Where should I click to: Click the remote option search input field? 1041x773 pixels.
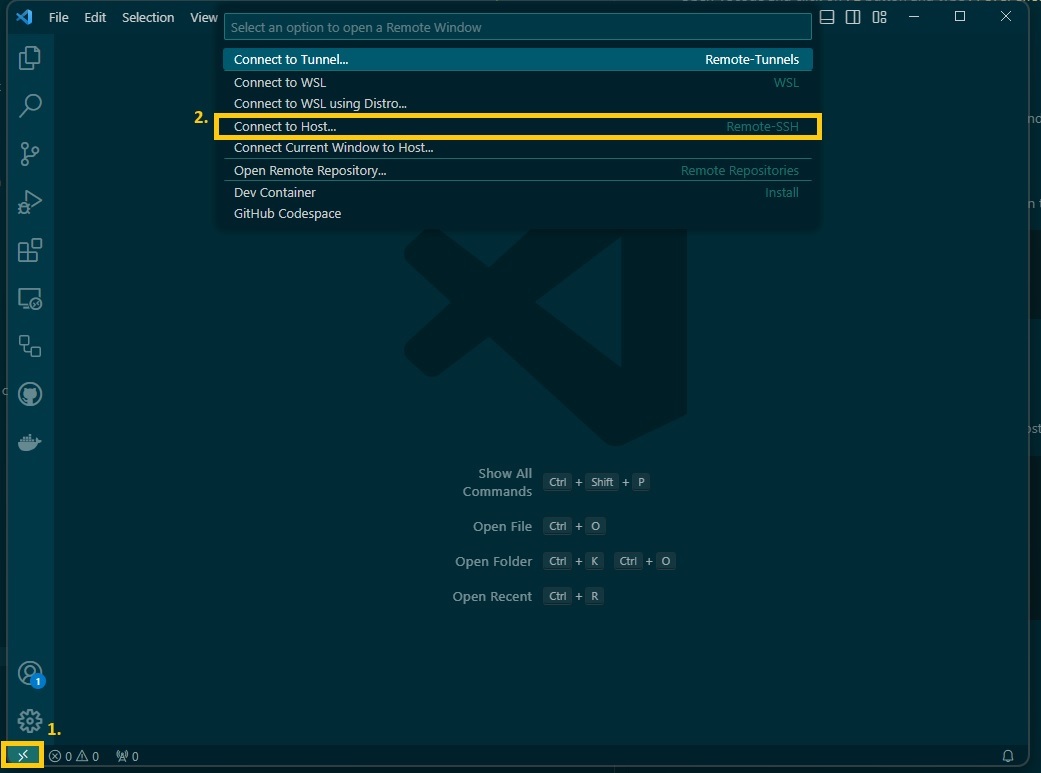(517, 28)
